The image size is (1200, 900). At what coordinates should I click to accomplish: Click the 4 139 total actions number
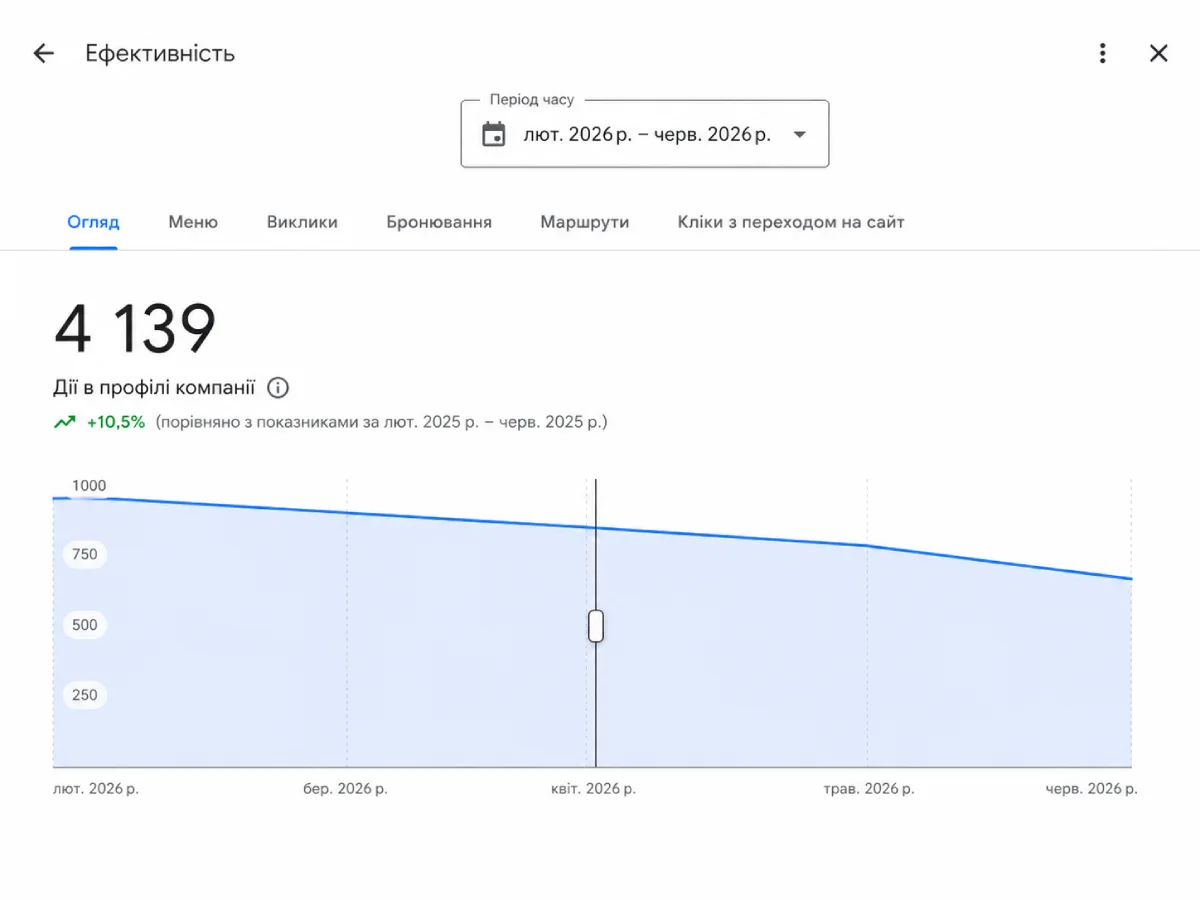coord(135,329)
